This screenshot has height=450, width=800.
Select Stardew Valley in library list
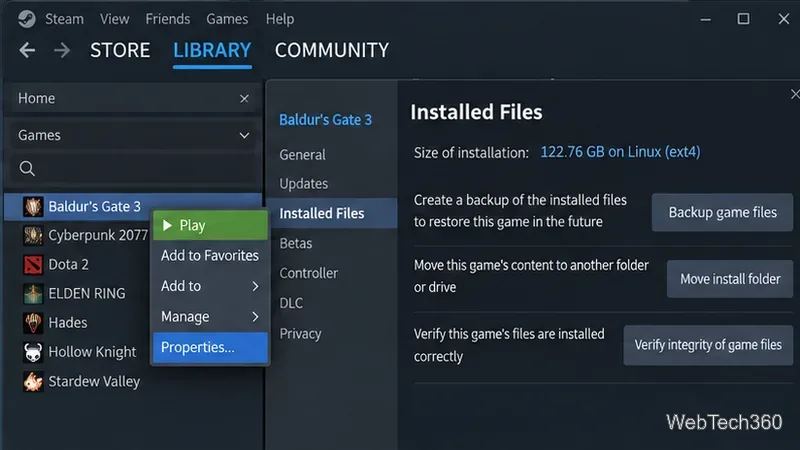click(94, 382)
